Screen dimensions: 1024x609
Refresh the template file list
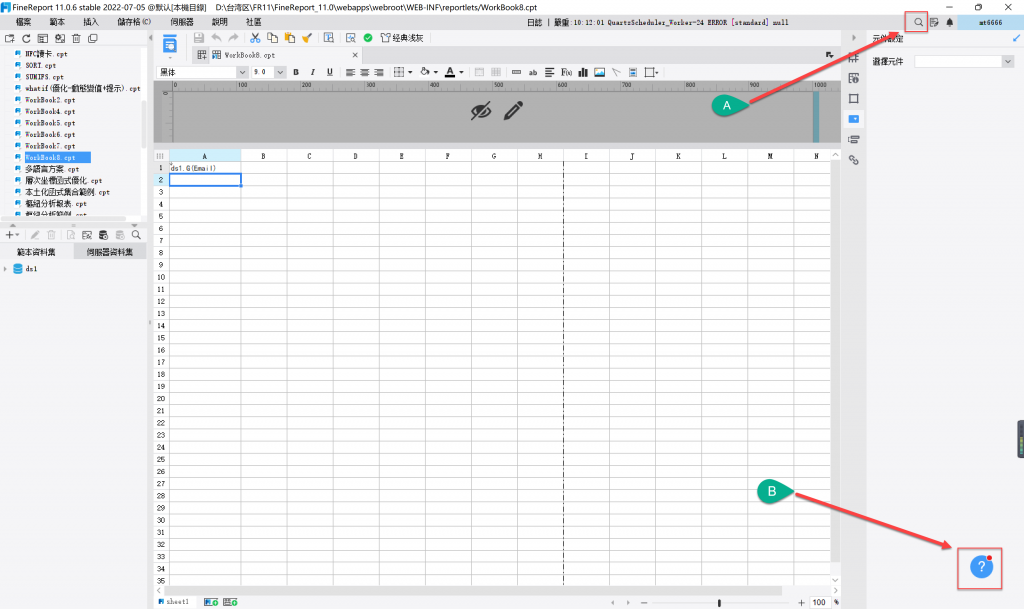[26, 39]
